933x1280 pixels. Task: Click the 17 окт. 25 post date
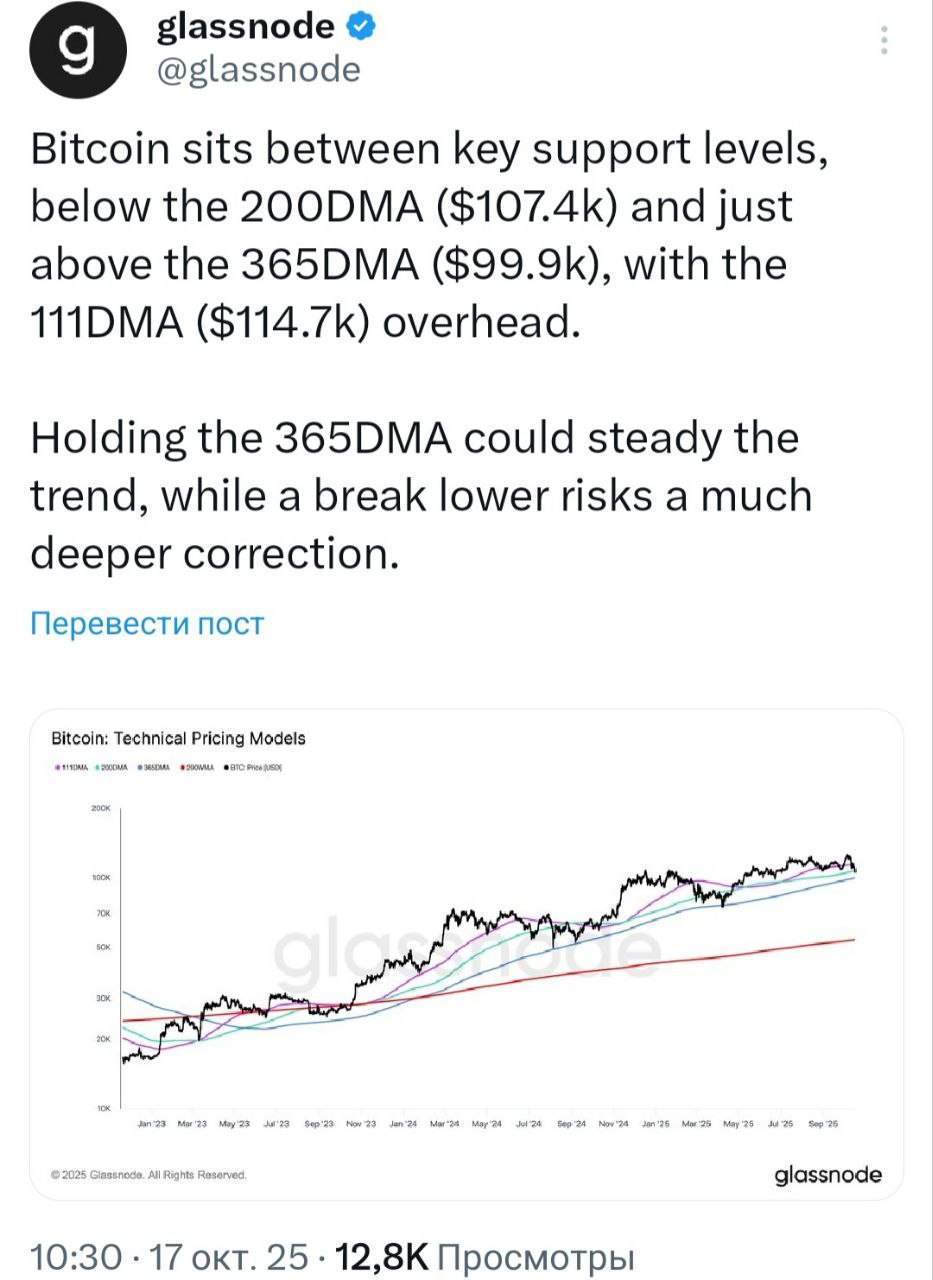(228, 1256)
